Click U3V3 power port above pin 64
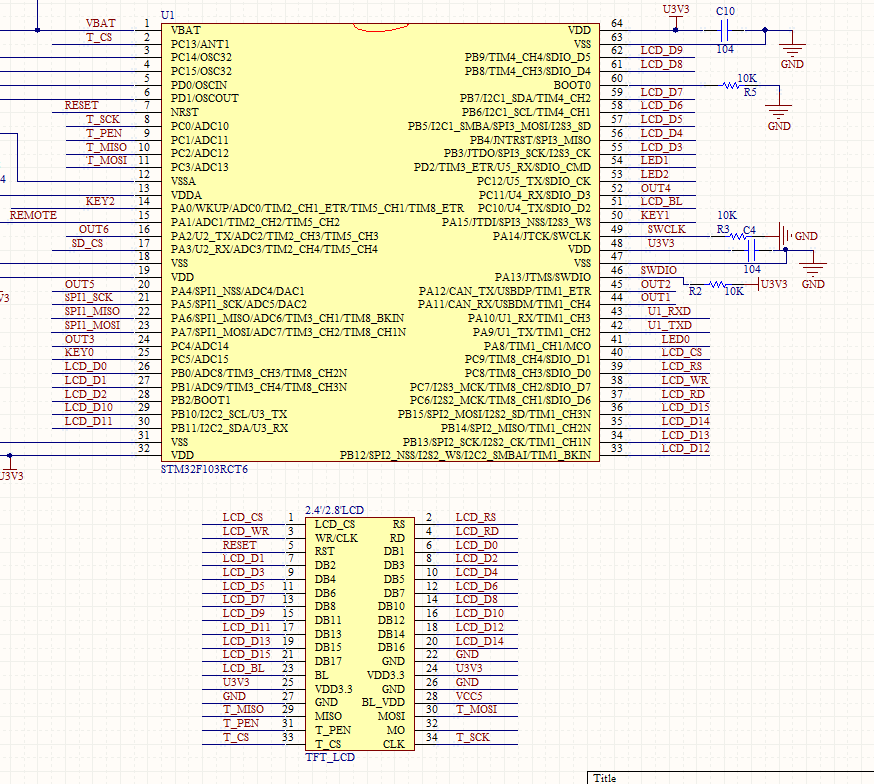The image size is (874, 784). click(676, 16)
